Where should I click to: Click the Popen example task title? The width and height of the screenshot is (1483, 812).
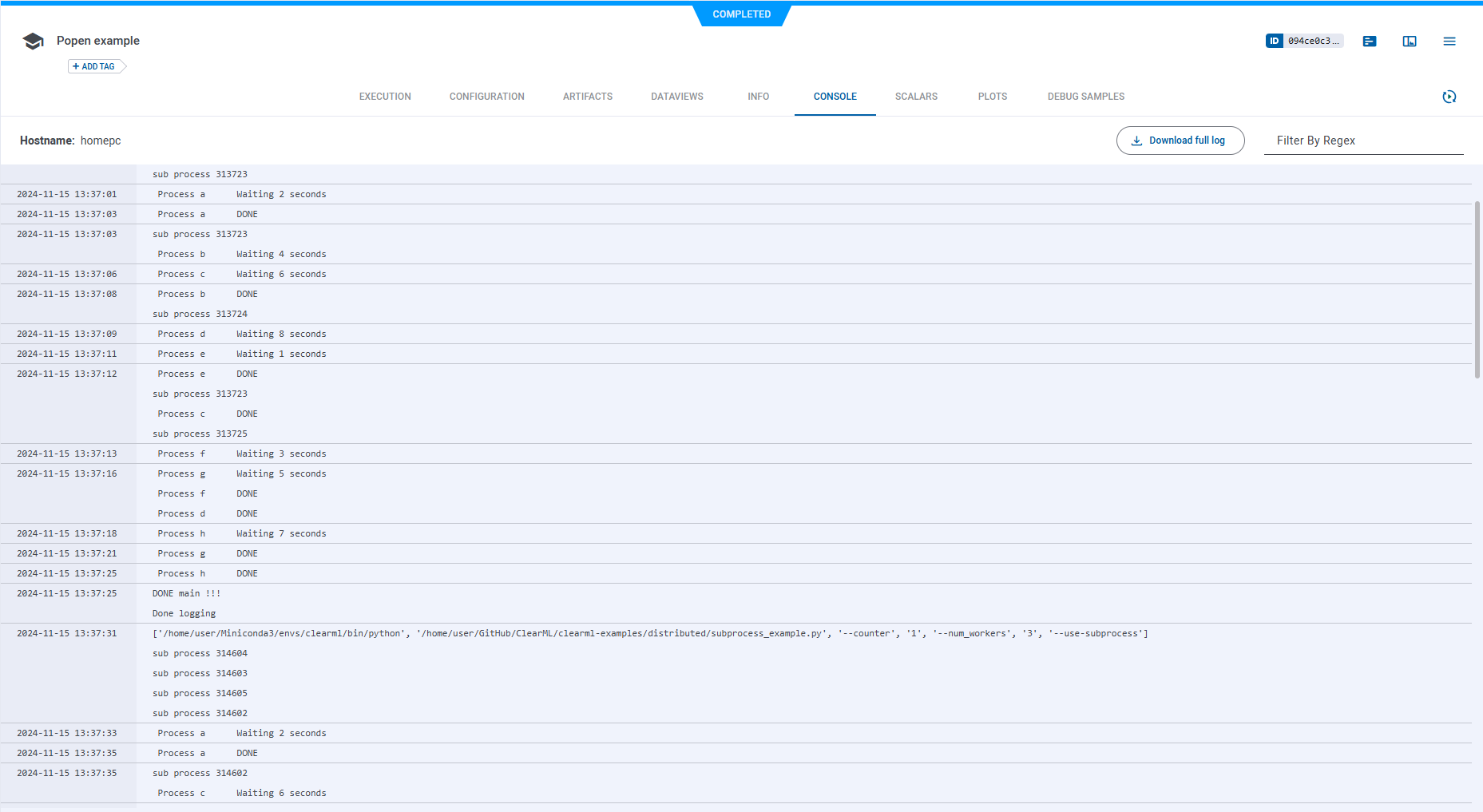[98, 41]
